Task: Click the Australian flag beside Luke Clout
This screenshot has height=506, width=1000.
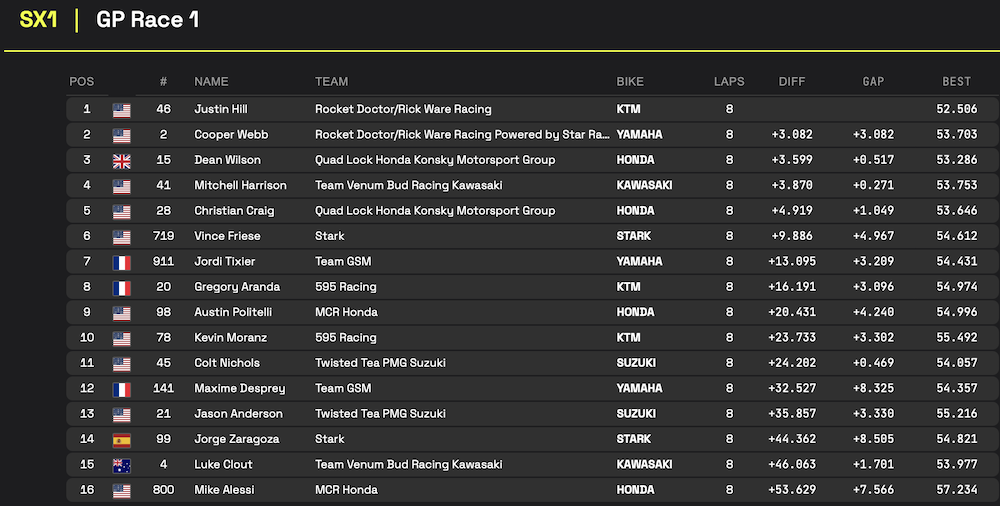Action: click(x=121, y=466)
